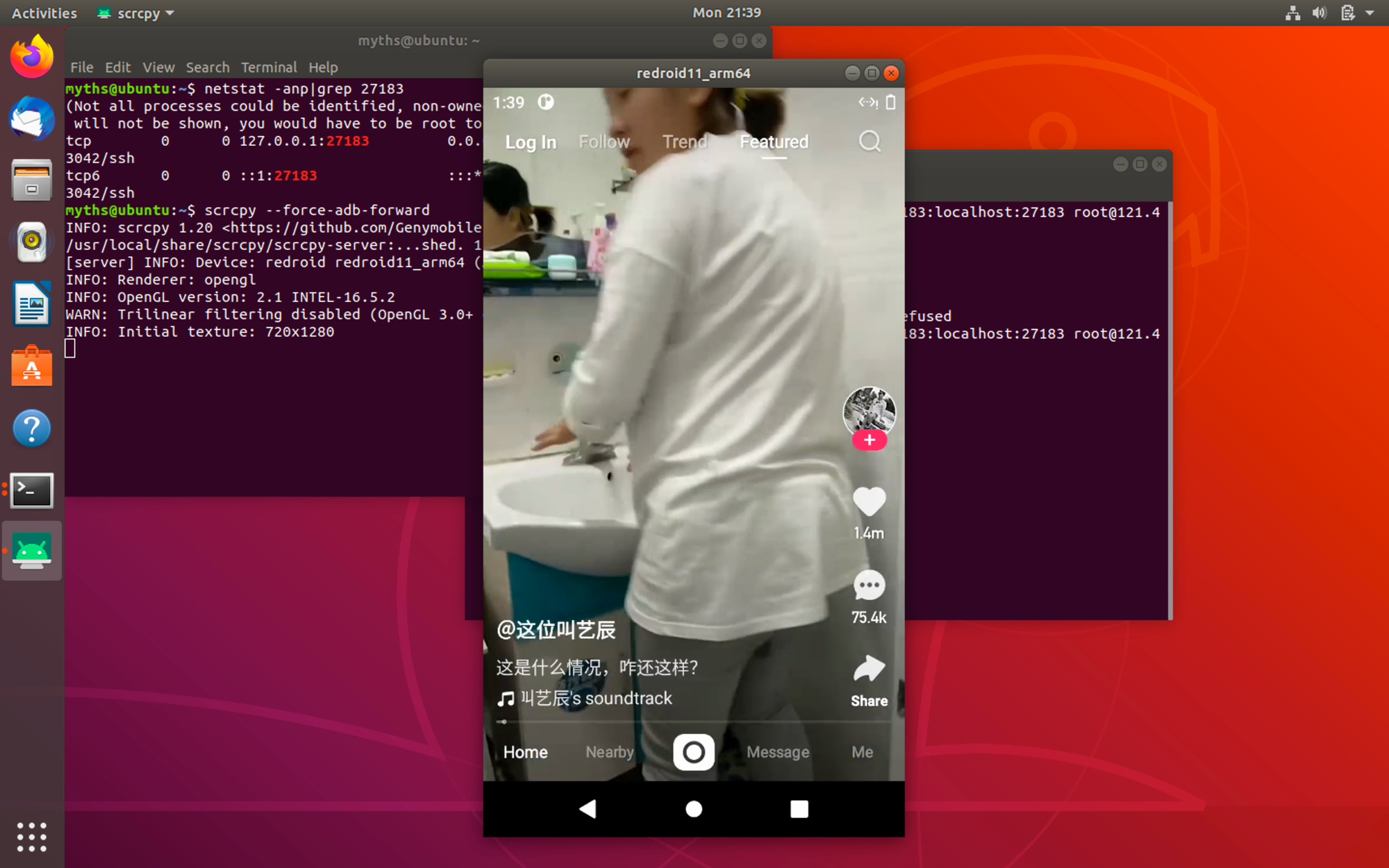Follow creator with pink plus badge

pos(869,440)
